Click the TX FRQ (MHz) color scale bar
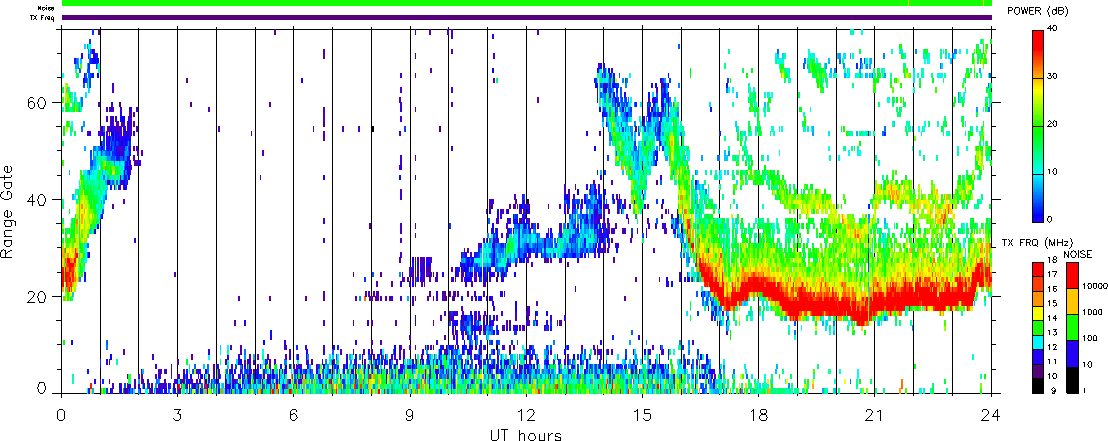Viewport: 1108px width, 441px height. [1037, 327]
